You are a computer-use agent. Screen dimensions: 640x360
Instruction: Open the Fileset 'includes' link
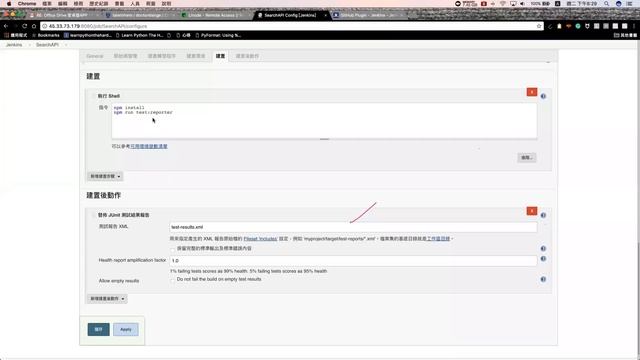(x=260, y=239)
